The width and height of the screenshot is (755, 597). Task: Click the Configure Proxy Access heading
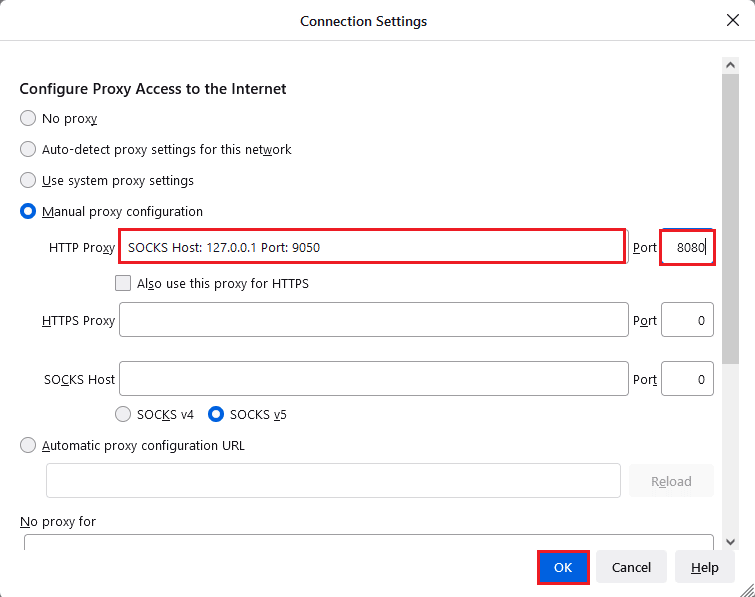(x=153, y=89)
